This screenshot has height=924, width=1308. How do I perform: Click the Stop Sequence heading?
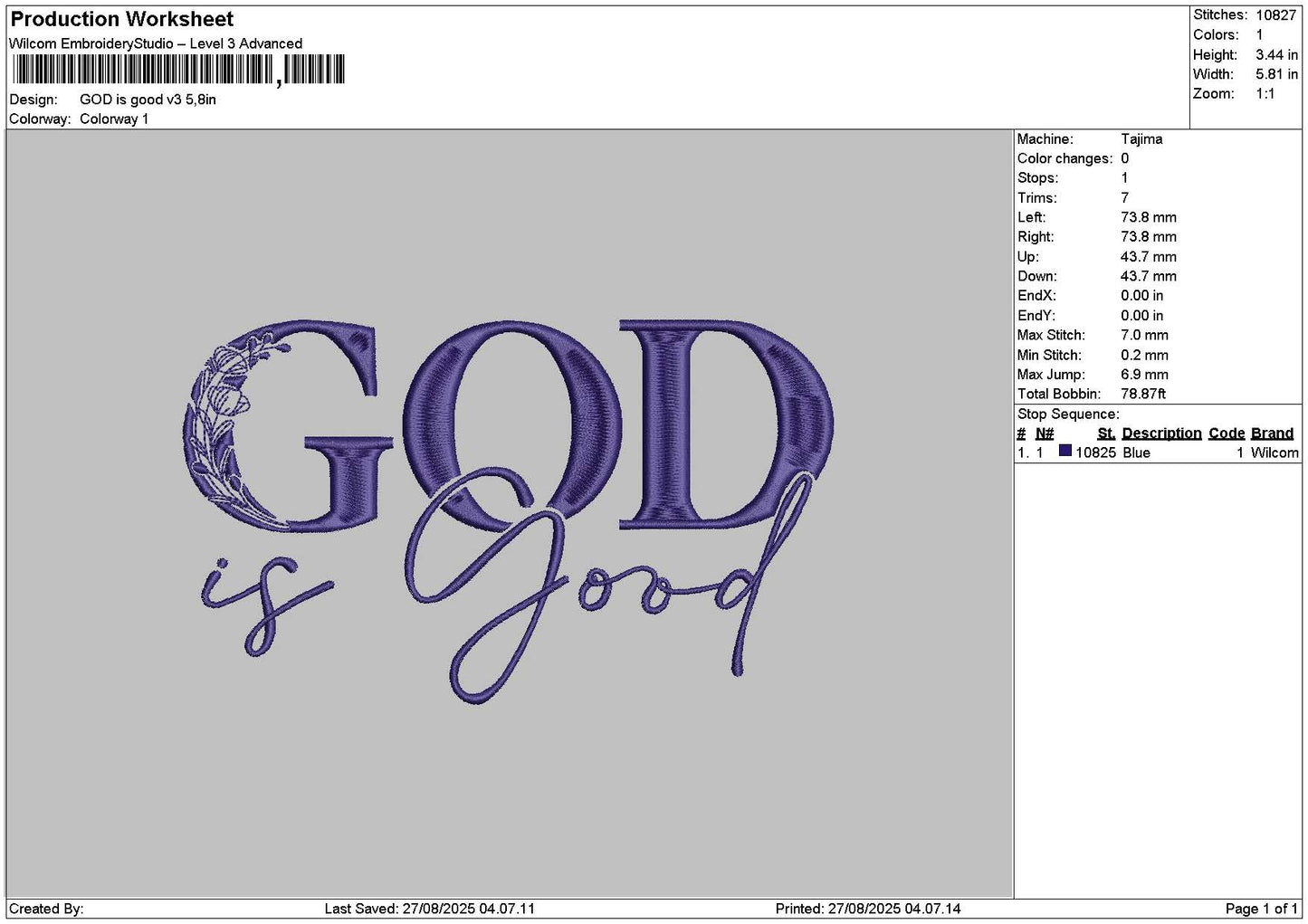pyautogui.click(x=1068, y=414)
